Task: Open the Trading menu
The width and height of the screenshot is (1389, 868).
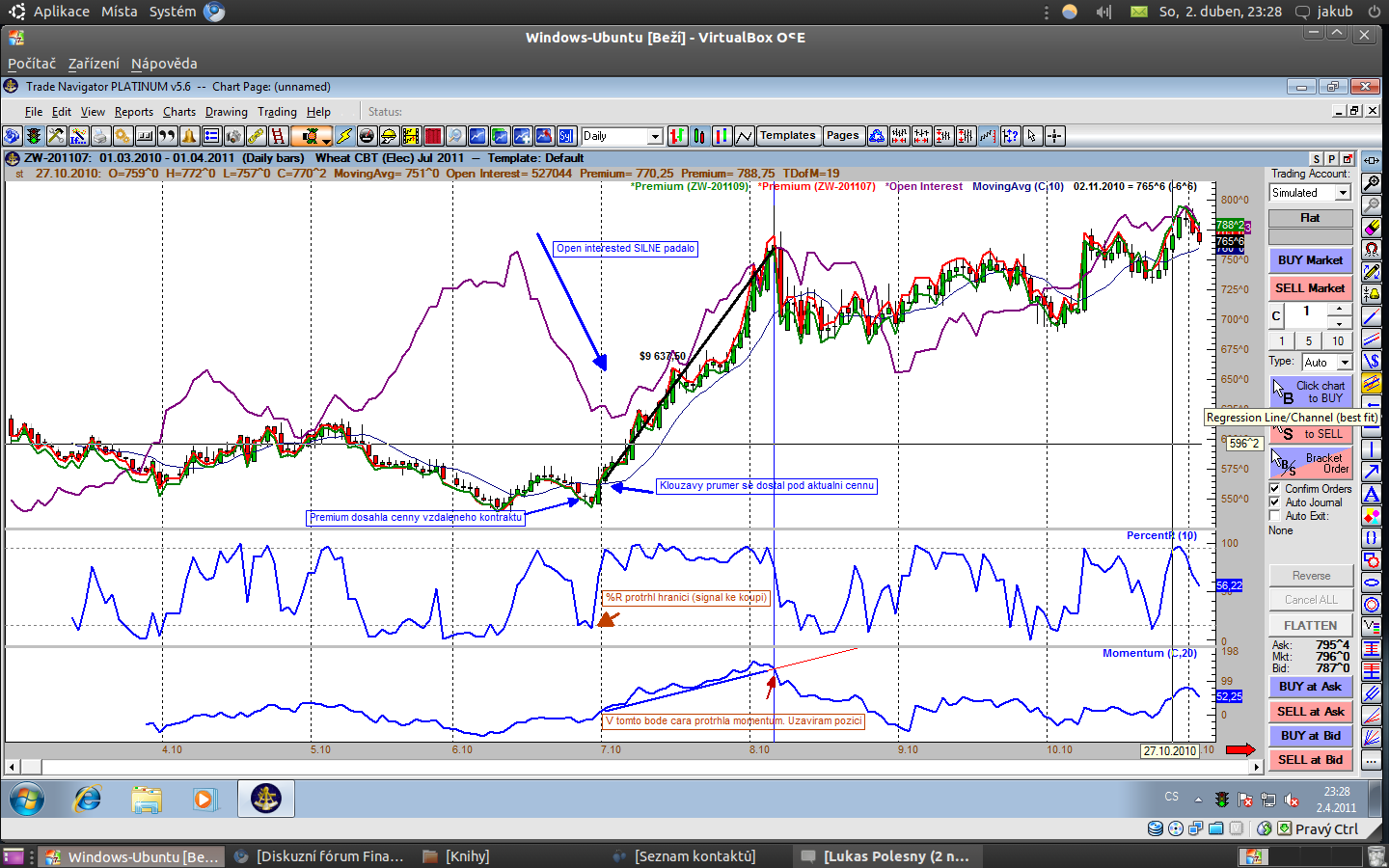Action: tap(277, 112)
